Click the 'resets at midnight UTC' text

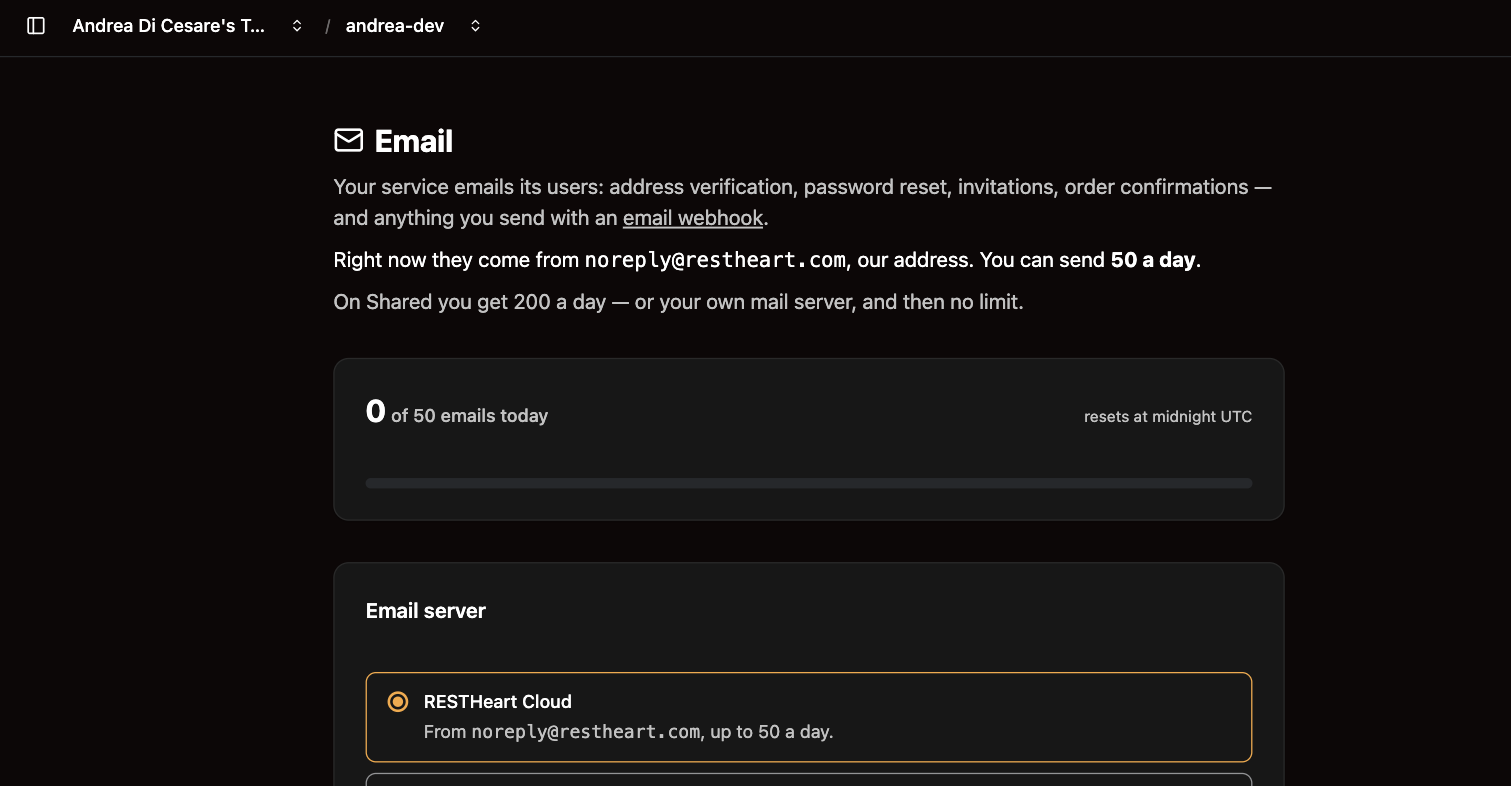pos(1167,416)
